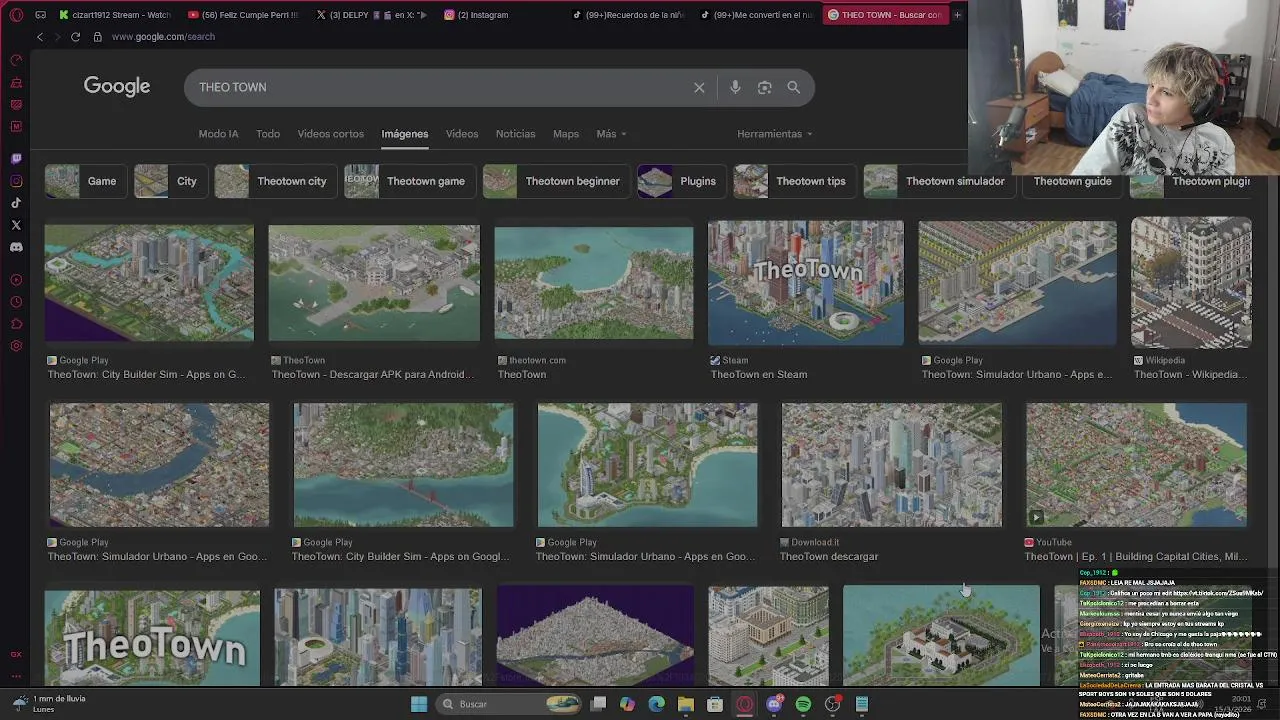Go back to previous page
Screen dimensions: 1280x720
tap(40, 37)
